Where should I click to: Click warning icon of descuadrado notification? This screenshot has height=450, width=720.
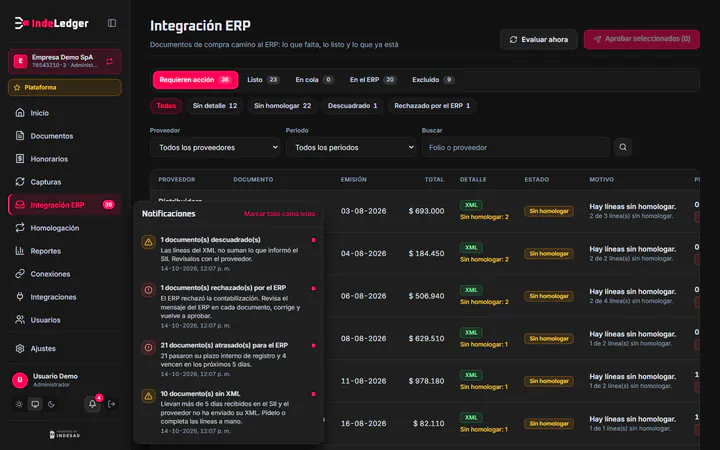click(148, 242)
